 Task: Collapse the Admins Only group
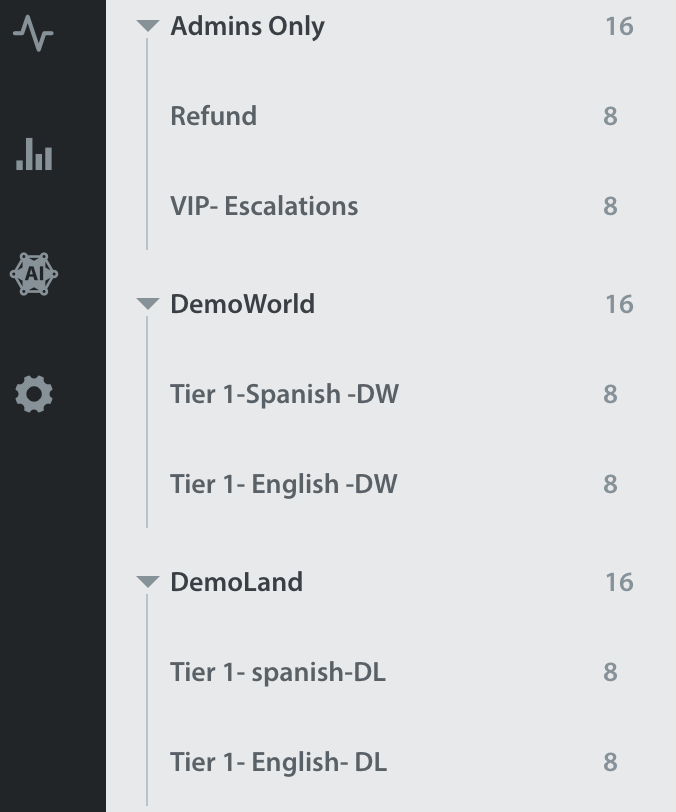(x=148, y=26)
